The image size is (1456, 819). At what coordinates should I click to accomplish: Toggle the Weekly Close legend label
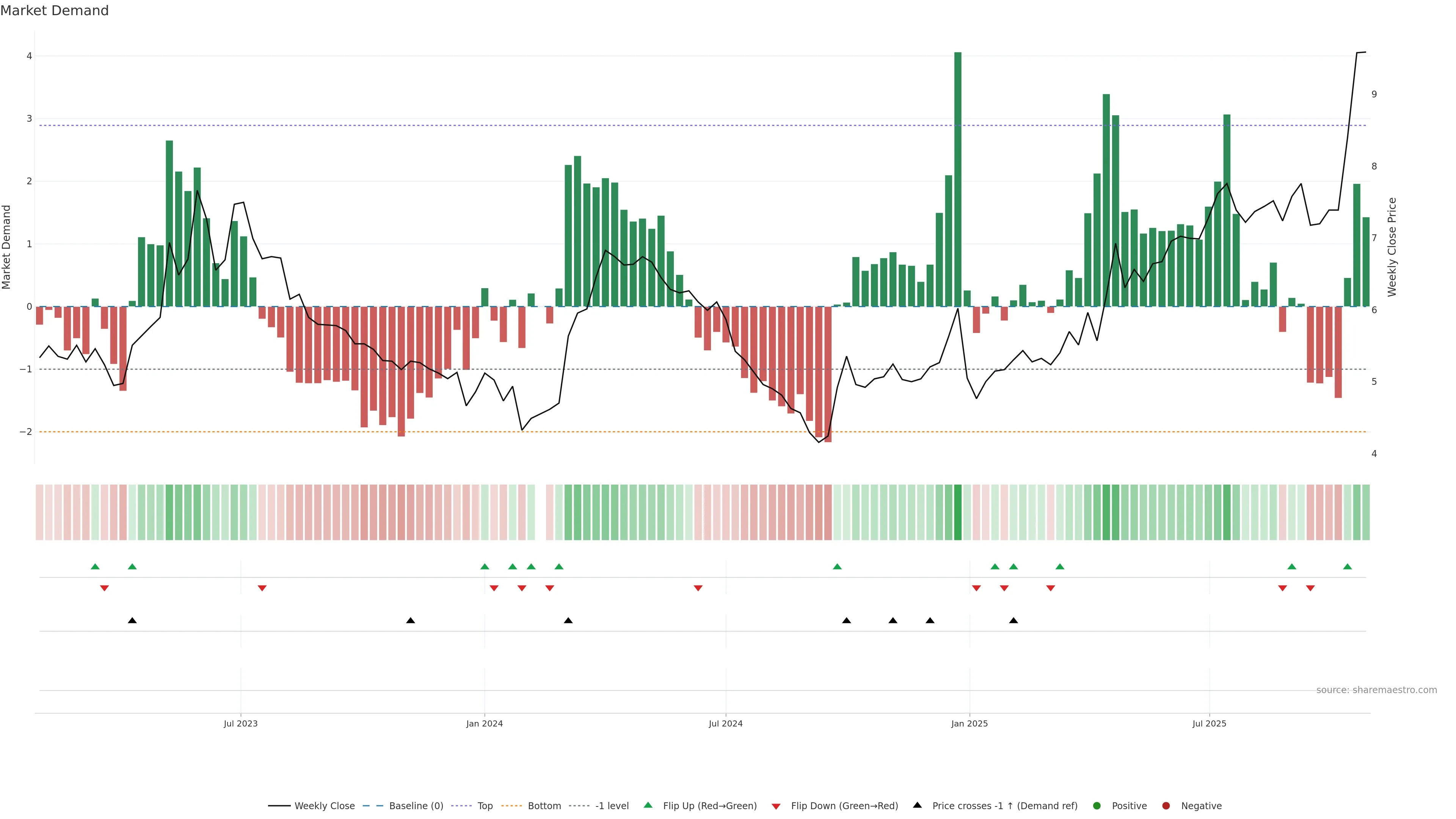[x=325, y=805]
